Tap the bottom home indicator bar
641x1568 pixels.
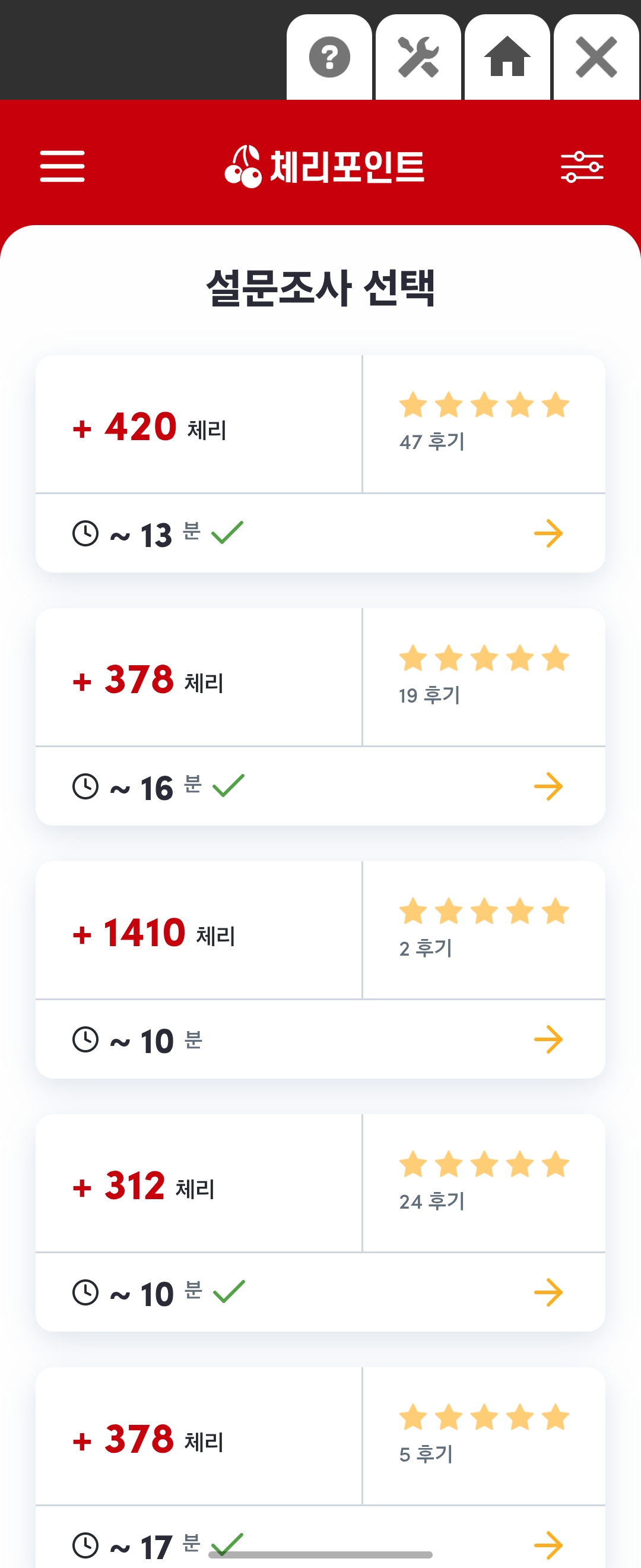(x=320, y=1554)
